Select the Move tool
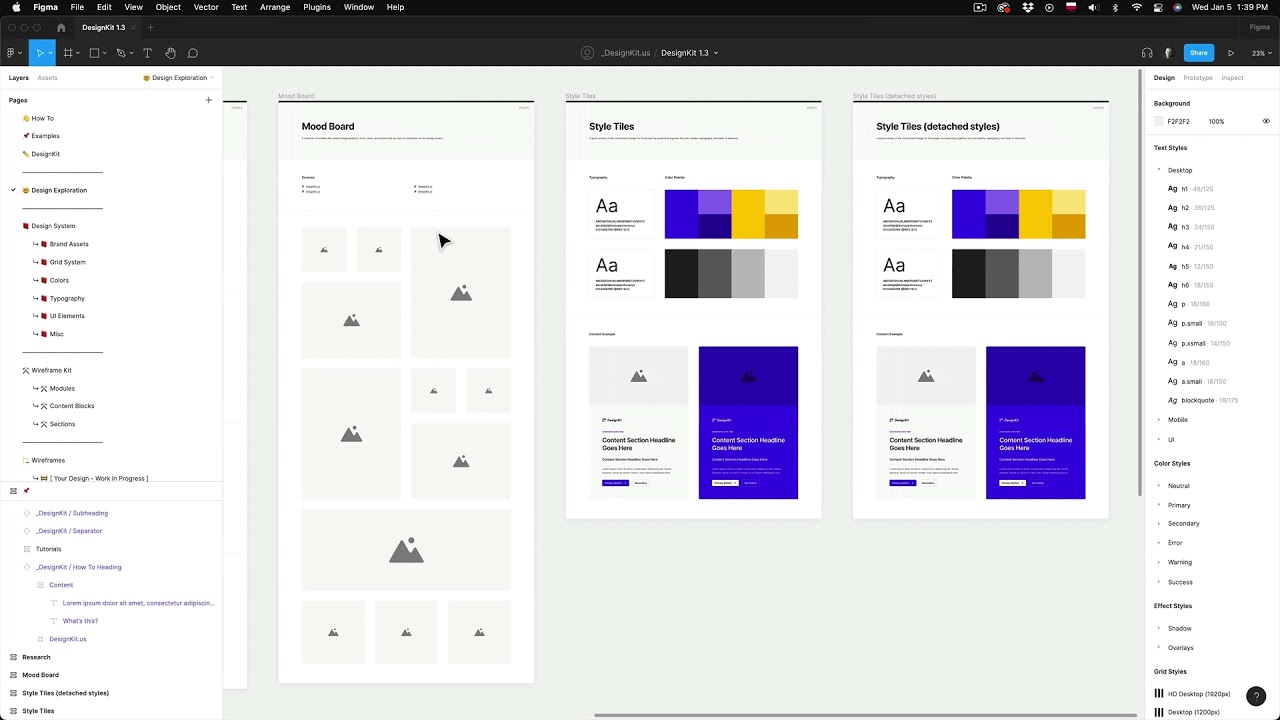Image resolution: width=1280 pixels, height=720 pixels. click(40, 53)
